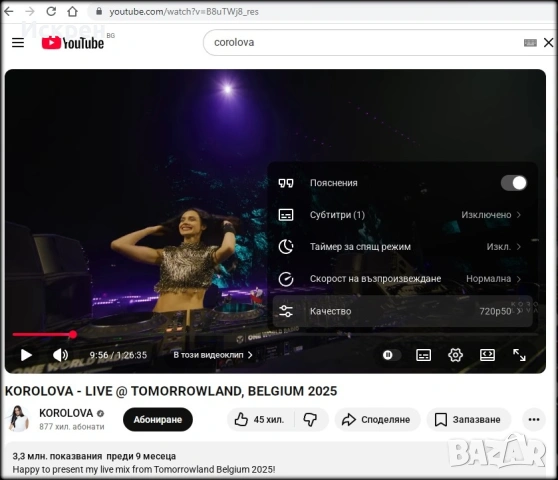Dislike the video with the thumbs-down icon
Image resolution: width=558 pixels, height=480 pixels.
point(310,420)
